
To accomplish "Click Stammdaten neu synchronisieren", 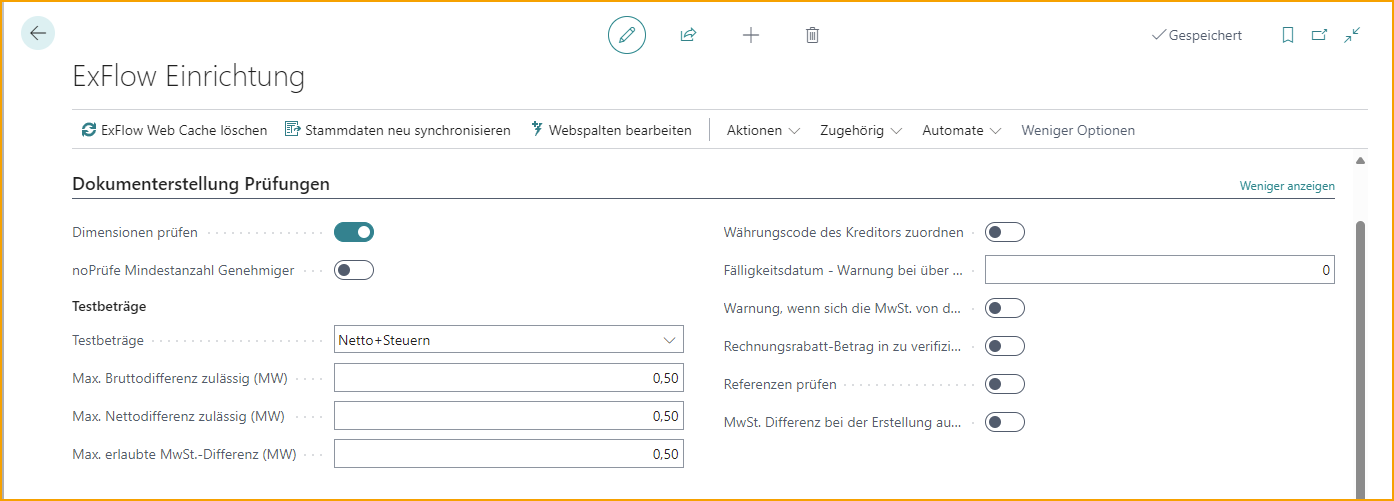I will click(x=398, y=130).
